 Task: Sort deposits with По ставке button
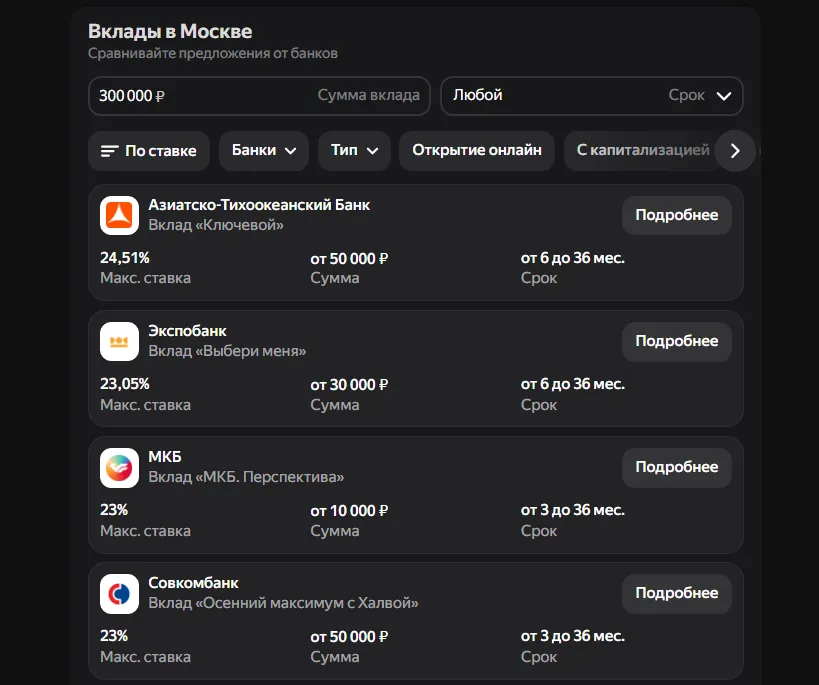[x=149, y=151]
